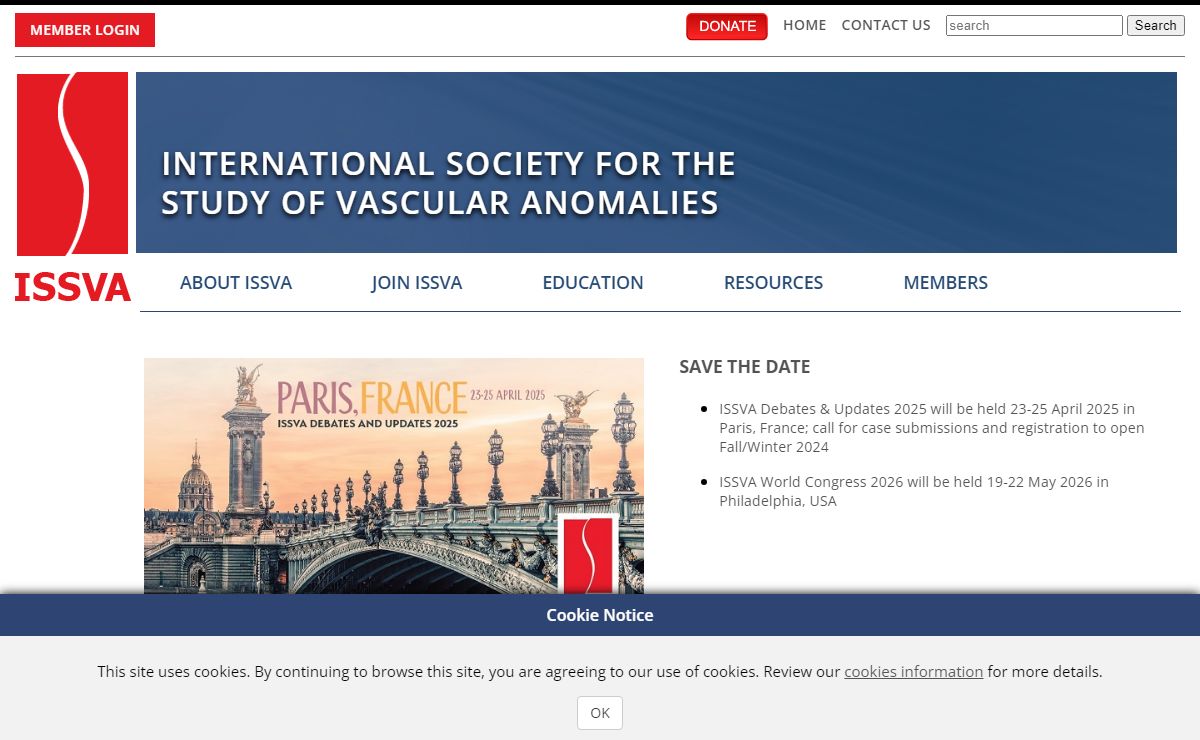
Task: Click the red ISSVA logo
Action: 73,186
